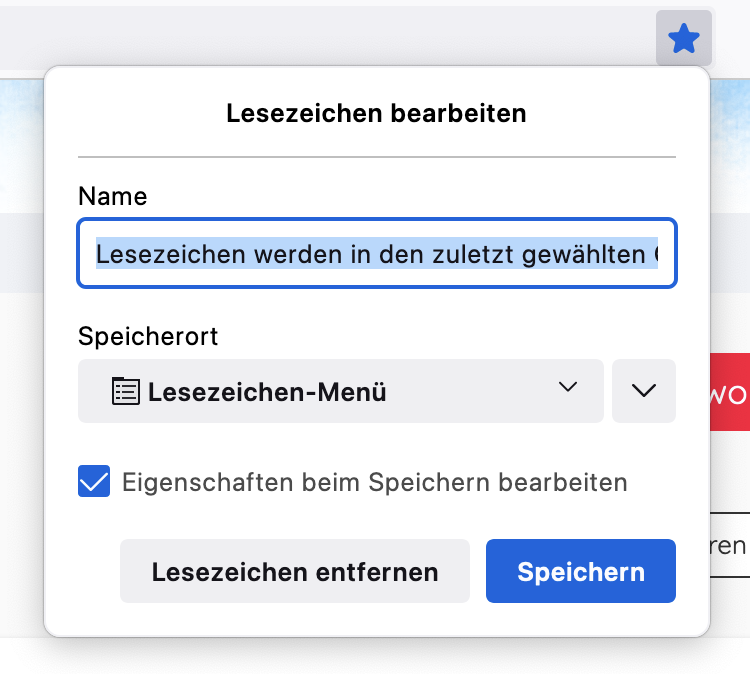The image size is (750, 674).
Task: Click the separator line under panel title
Action: 376,157
